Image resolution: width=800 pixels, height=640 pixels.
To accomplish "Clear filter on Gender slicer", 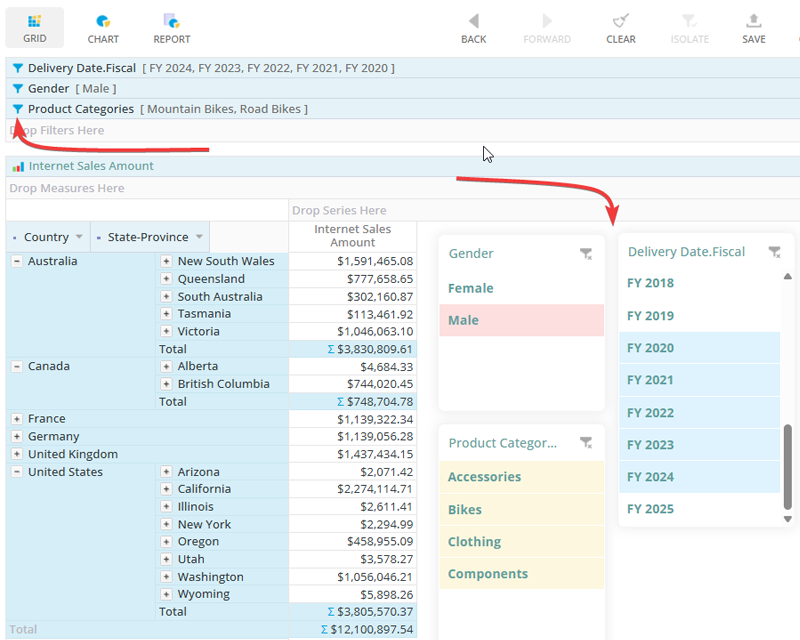I will point(586,254).
